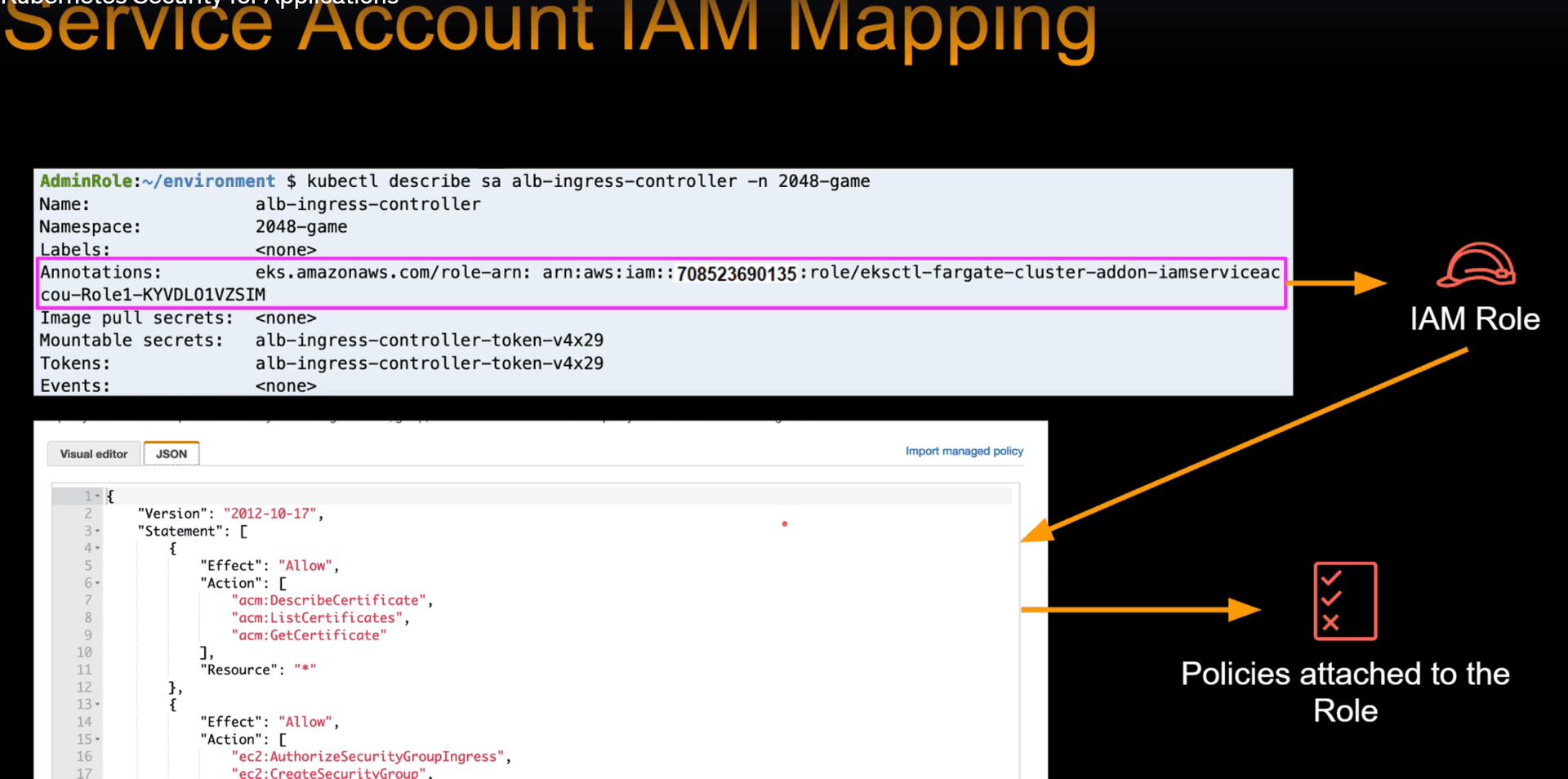
Task: Click the red hard hat IAM Role icon
Action: [1475, 265]
